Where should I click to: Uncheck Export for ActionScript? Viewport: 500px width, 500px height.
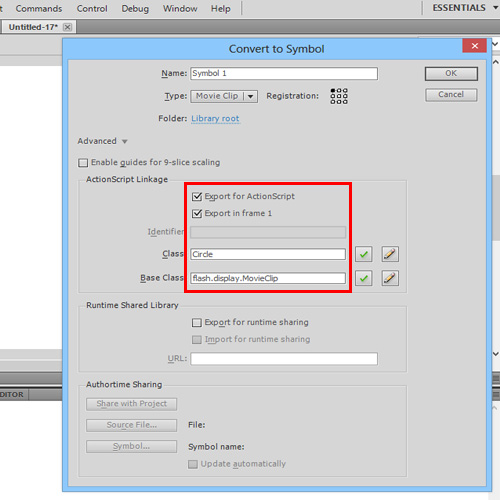[197, 197]
